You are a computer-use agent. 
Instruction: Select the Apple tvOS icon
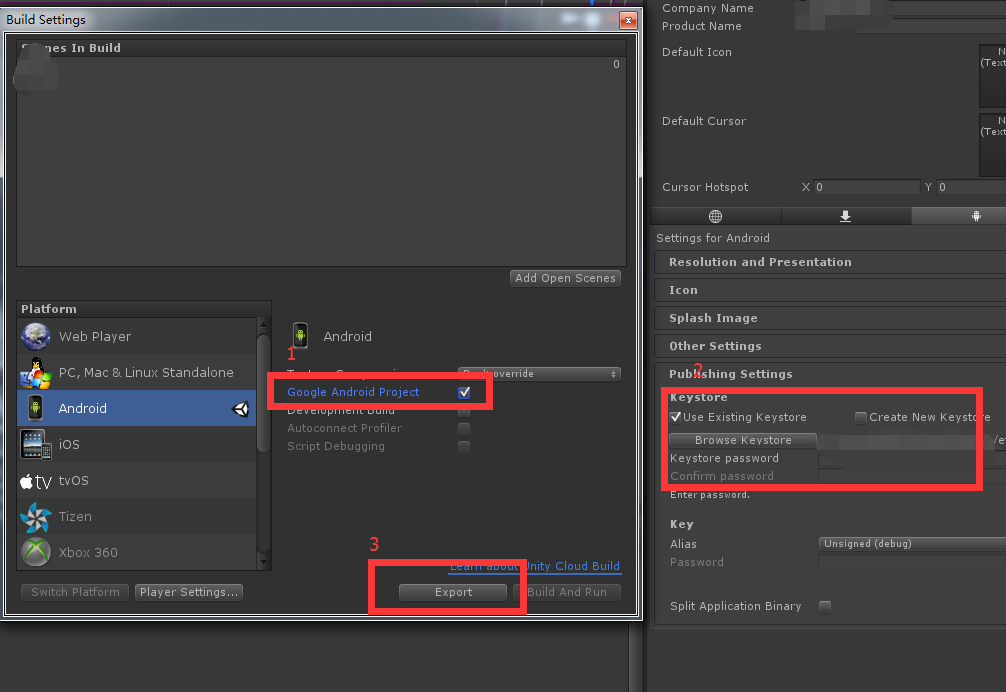(35, 481)
